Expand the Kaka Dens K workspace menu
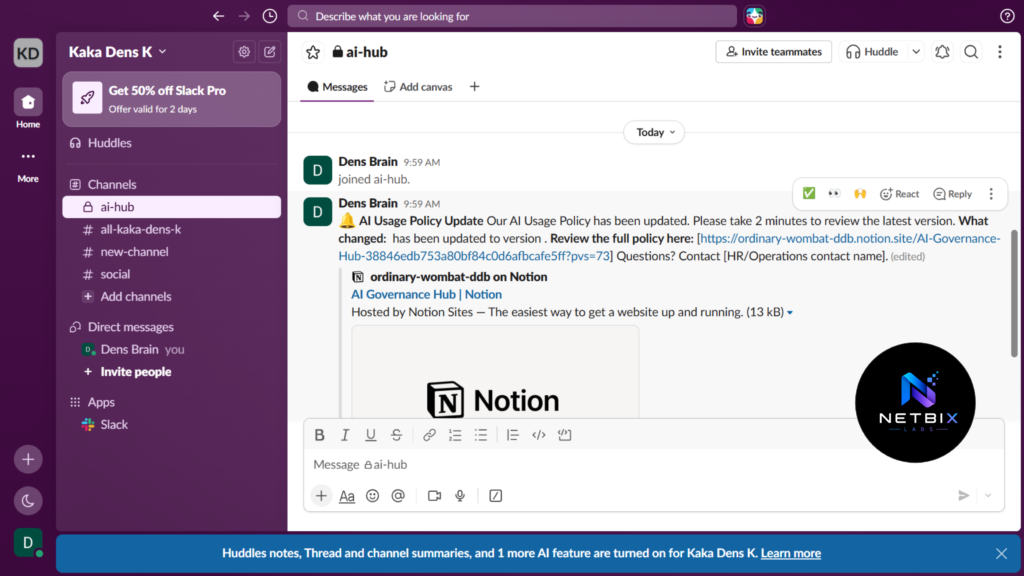 118,52
